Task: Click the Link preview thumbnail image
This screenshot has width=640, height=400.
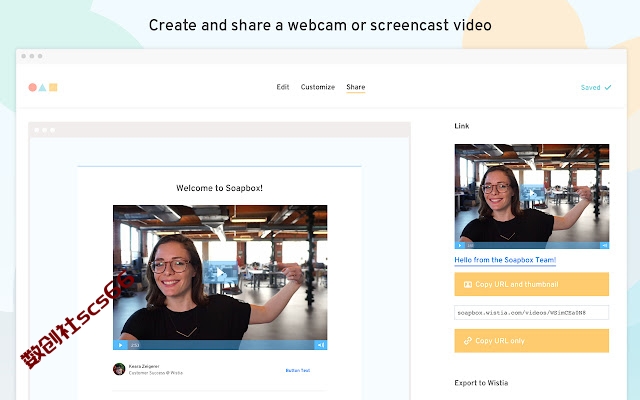Action: [532, 196]
